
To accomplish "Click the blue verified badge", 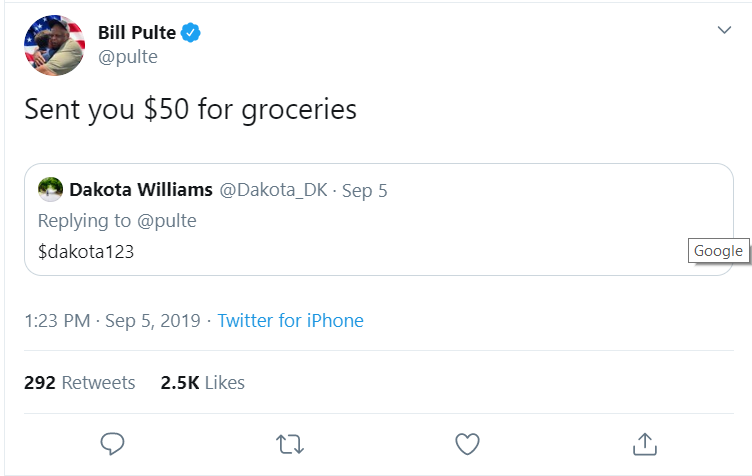I will click(191, 33).
